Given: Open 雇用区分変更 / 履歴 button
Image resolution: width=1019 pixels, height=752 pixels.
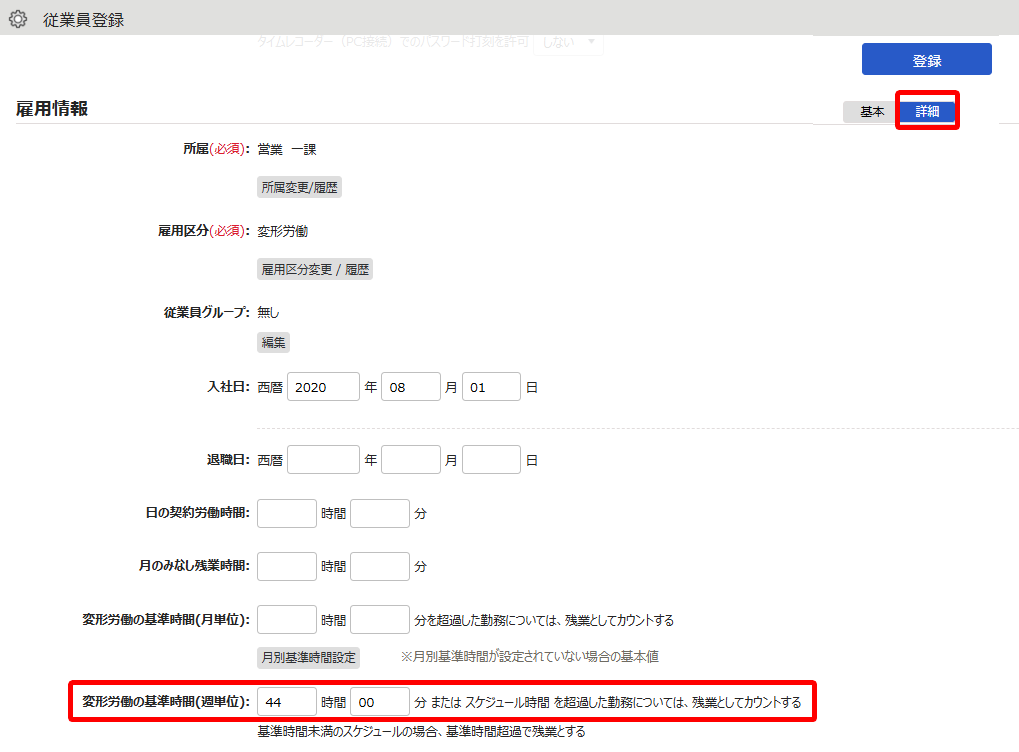Looking at the screenshot, I should point(315,269).
